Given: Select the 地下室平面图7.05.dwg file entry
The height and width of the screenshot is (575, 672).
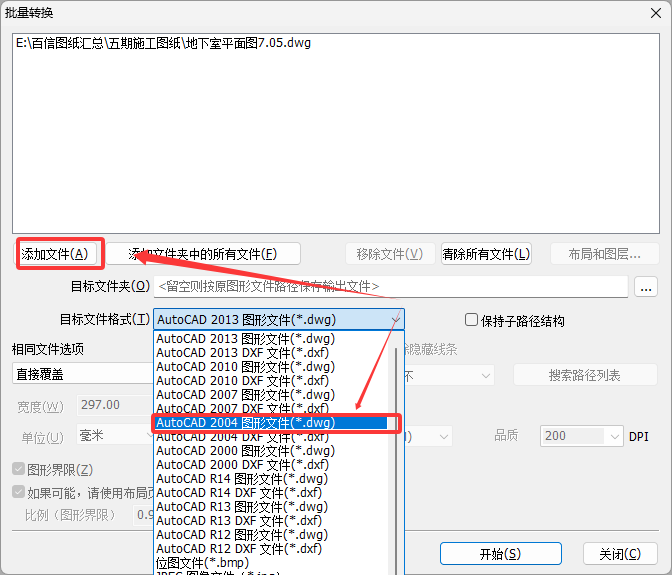Looking at the screenshot, I should point(163,43).
